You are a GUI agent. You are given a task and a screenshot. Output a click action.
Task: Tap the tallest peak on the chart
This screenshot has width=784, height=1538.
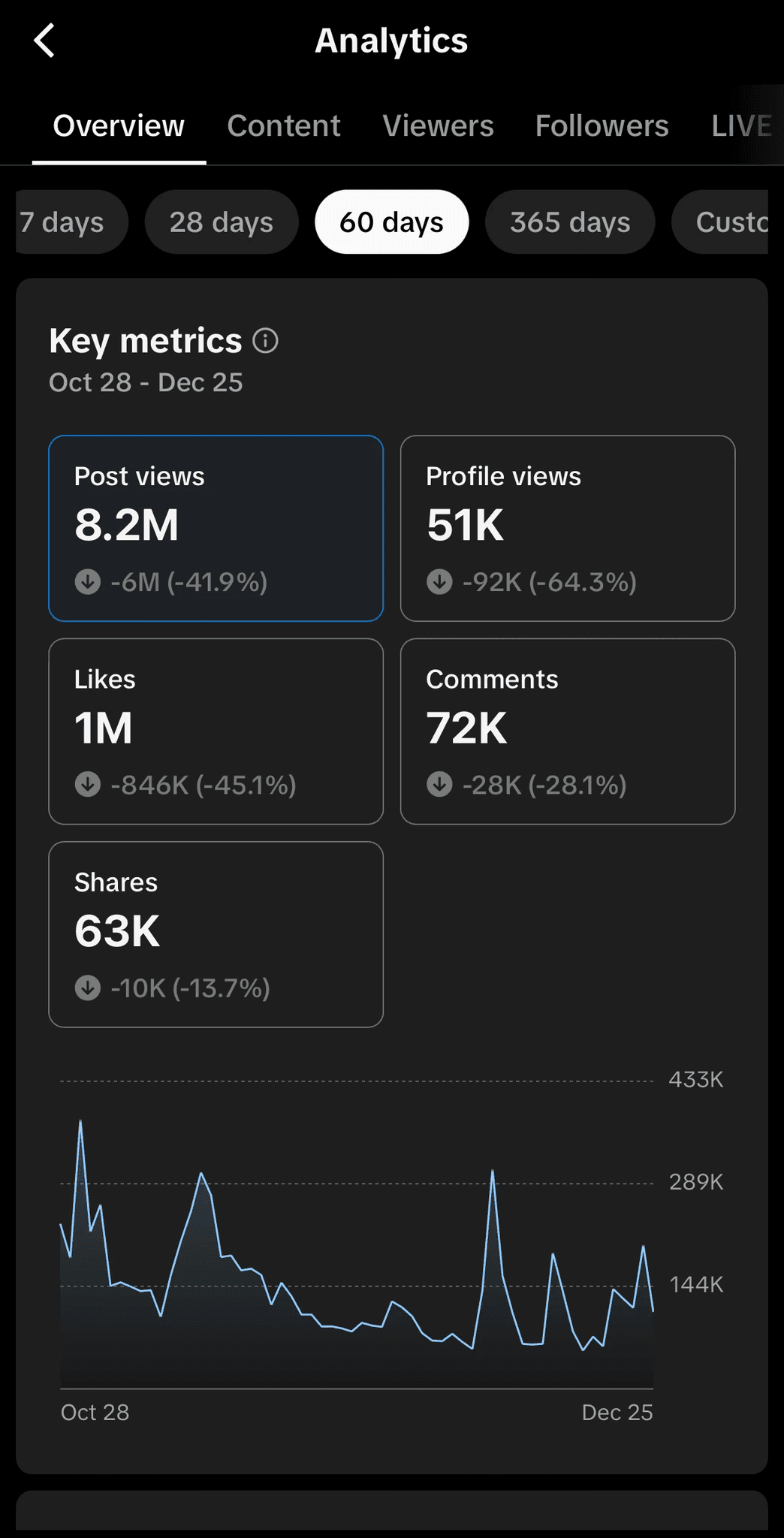point(80,1121)
